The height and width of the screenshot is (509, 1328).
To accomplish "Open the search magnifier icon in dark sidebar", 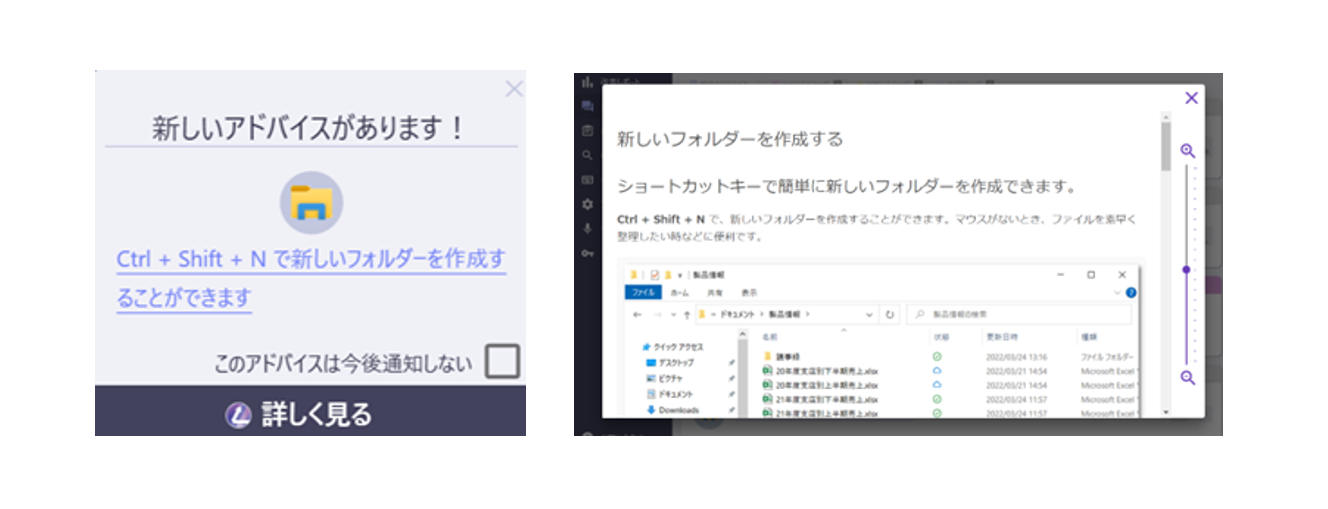I will coord(588,155).
